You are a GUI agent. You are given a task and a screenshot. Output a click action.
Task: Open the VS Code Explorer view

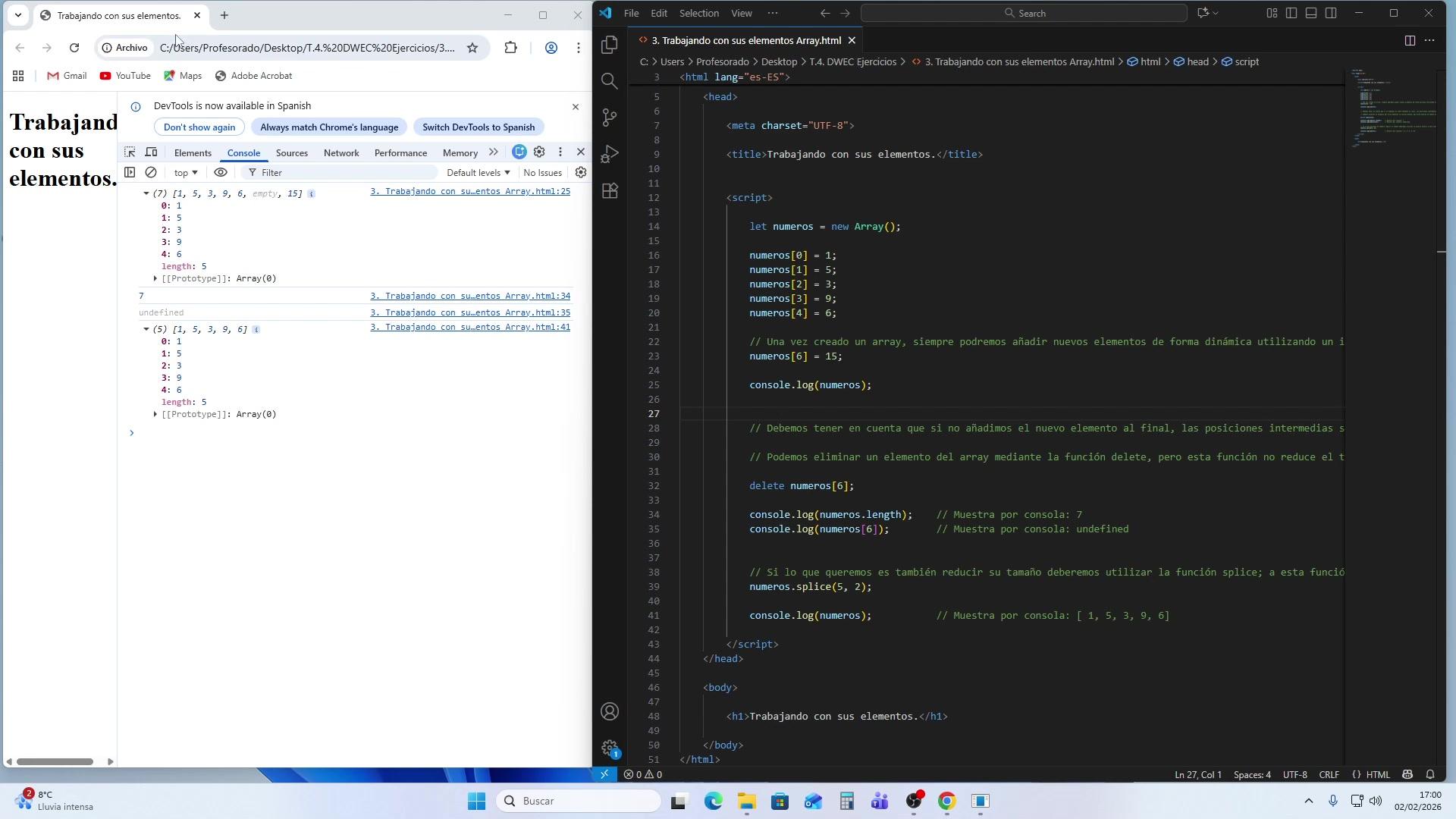[610, 45]
